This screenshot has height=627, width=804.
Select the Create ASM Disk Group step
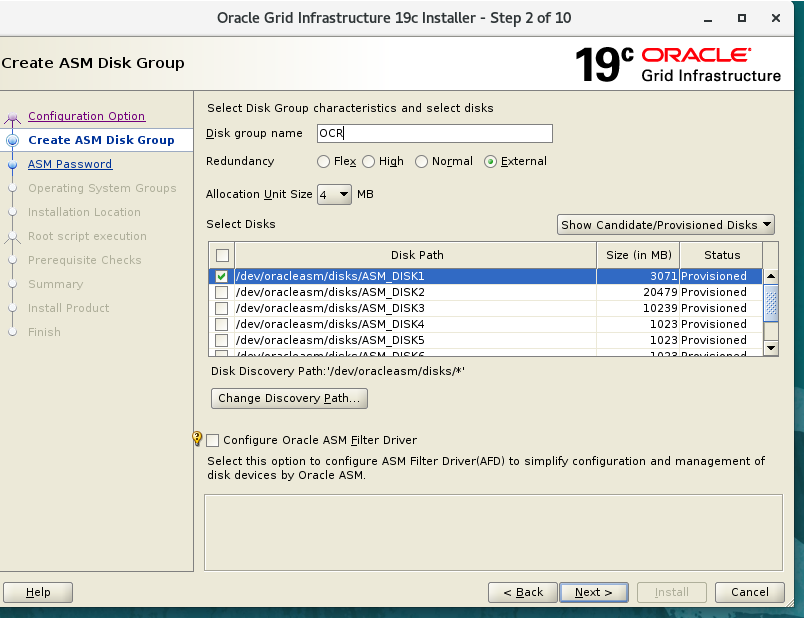point(101,140)
